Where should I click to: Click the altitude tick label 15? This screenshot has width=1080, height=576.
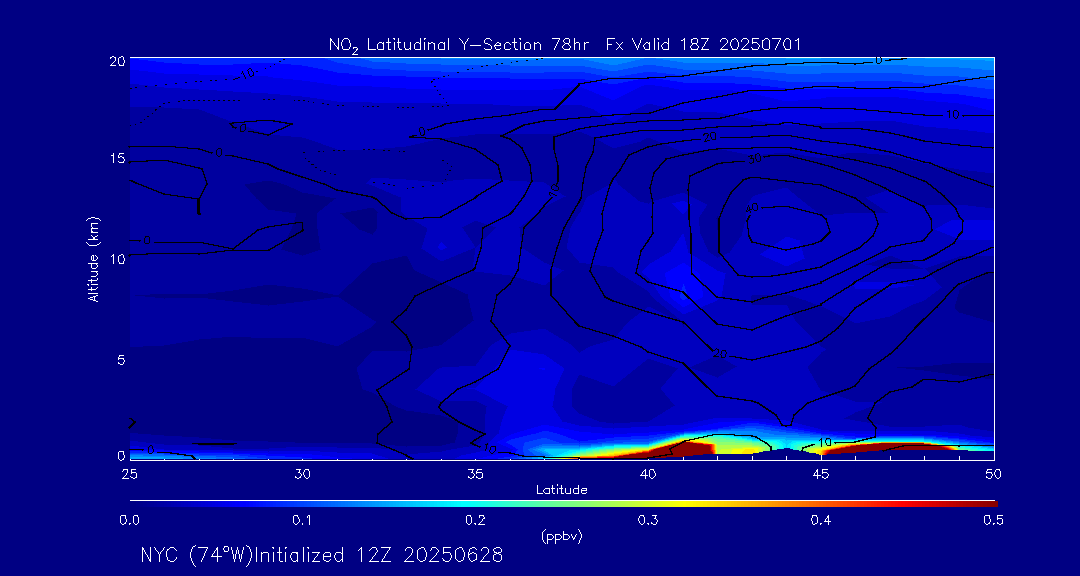pos(116,158)
